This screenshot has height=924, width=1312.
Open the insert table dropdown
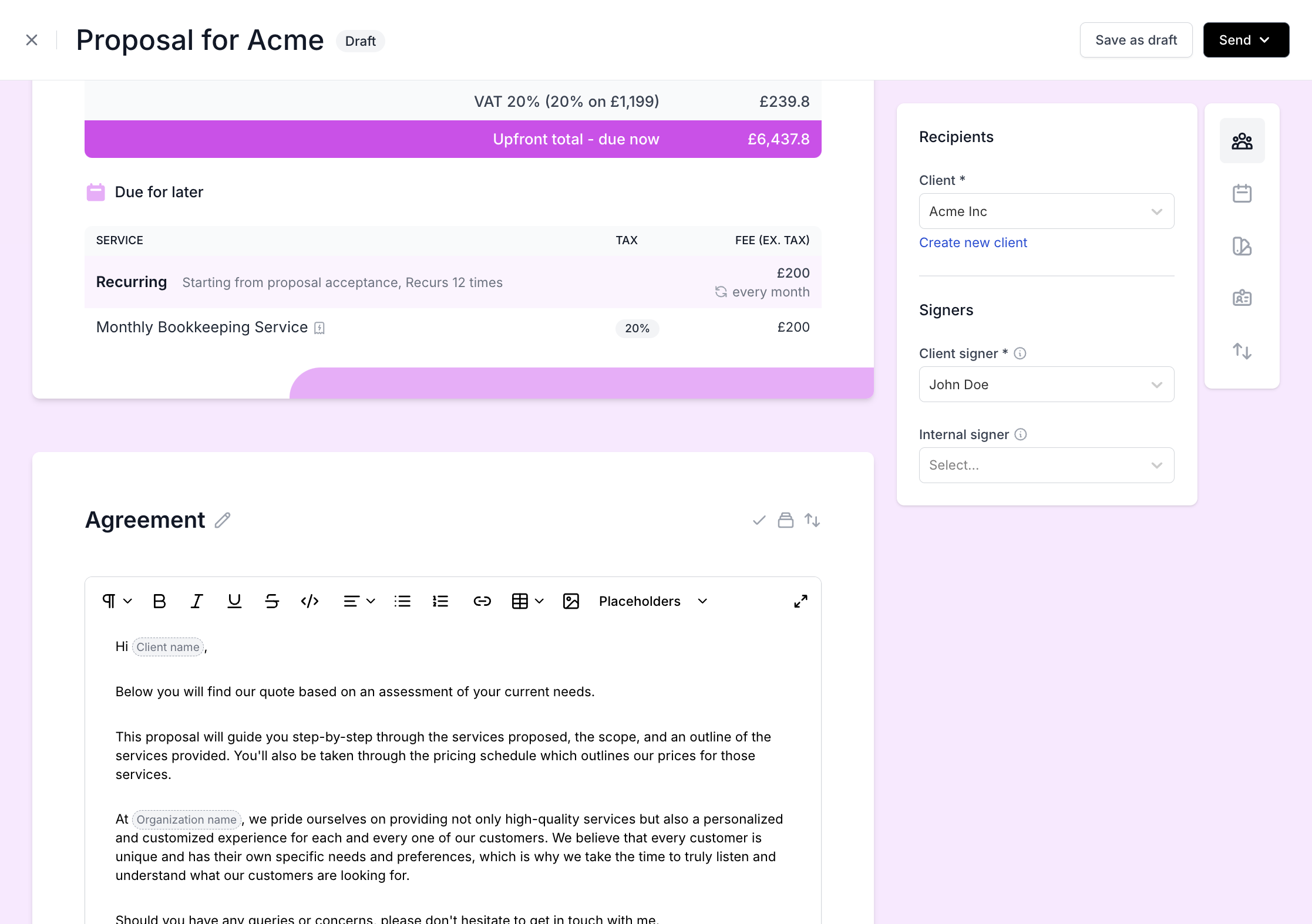click(x=527, y=601)
